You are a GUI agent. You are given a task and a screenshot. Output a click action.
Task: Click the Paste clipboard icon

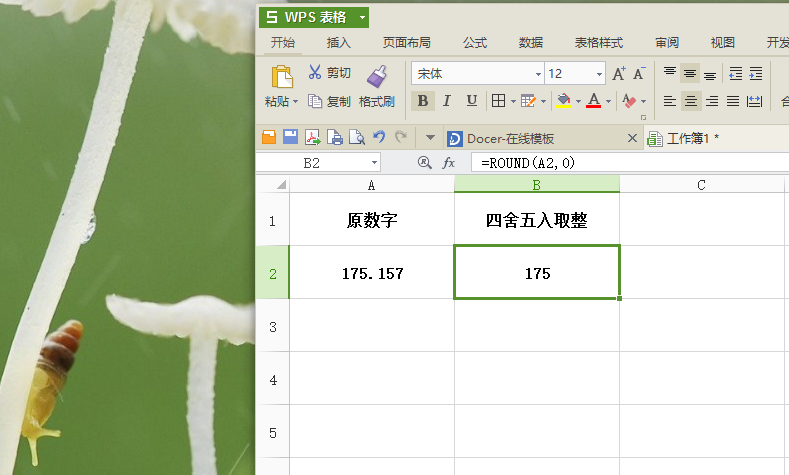coord(282,76)
